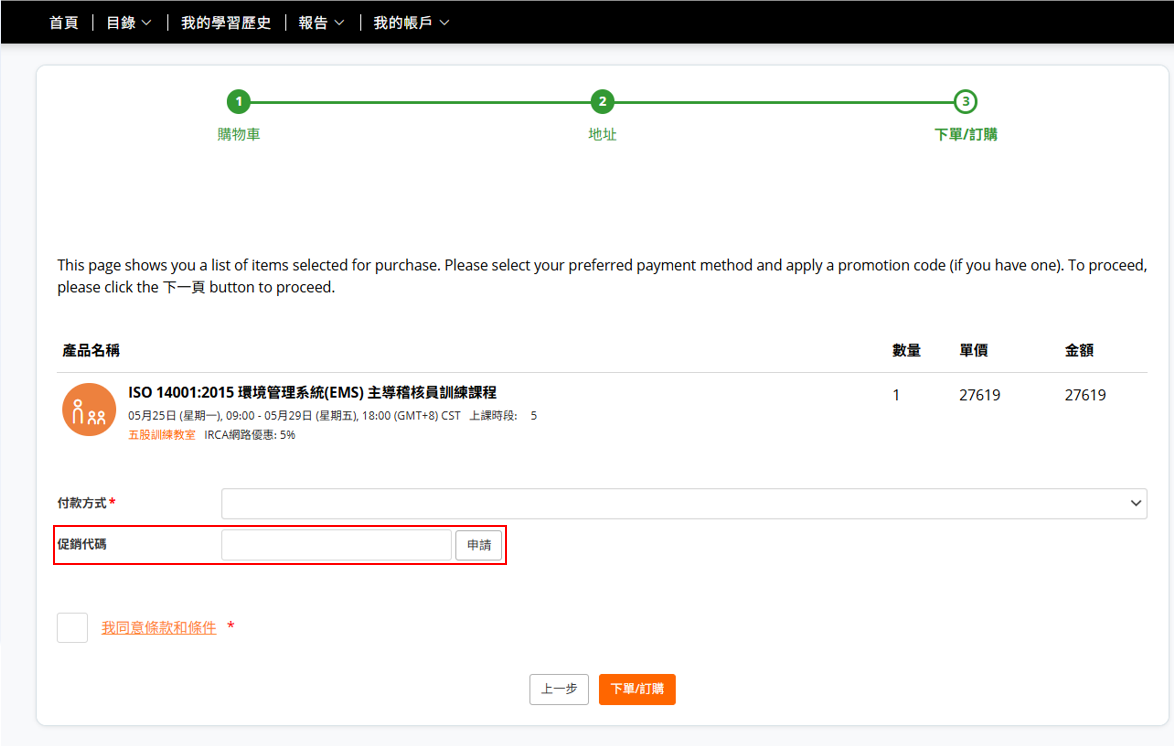Click the 上一步 back button

pos(559,689)
